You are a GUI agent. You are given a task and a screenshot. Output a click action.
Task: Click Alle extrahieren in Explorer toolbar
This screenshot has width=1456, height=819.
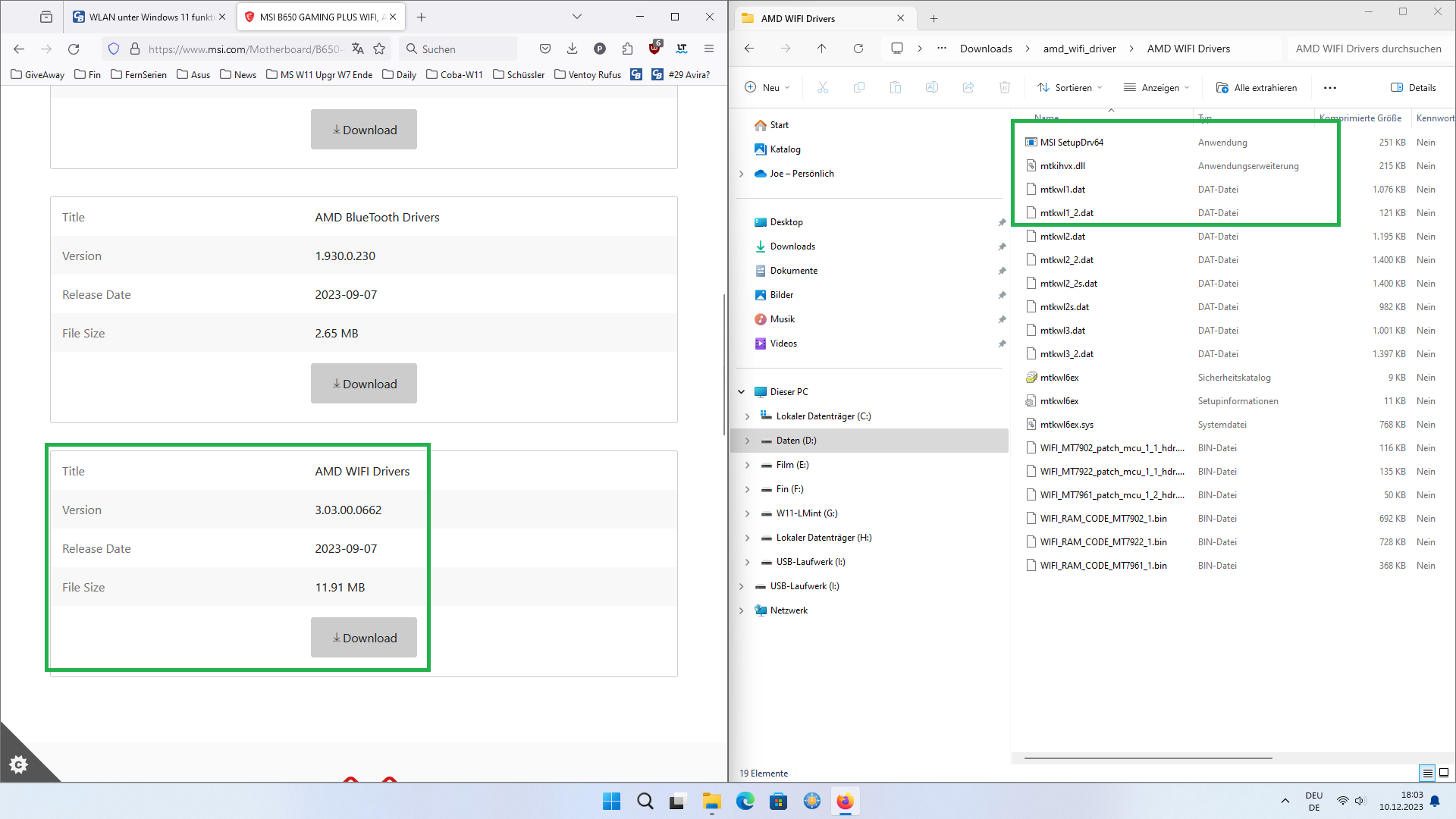[x=1257, y=87]
